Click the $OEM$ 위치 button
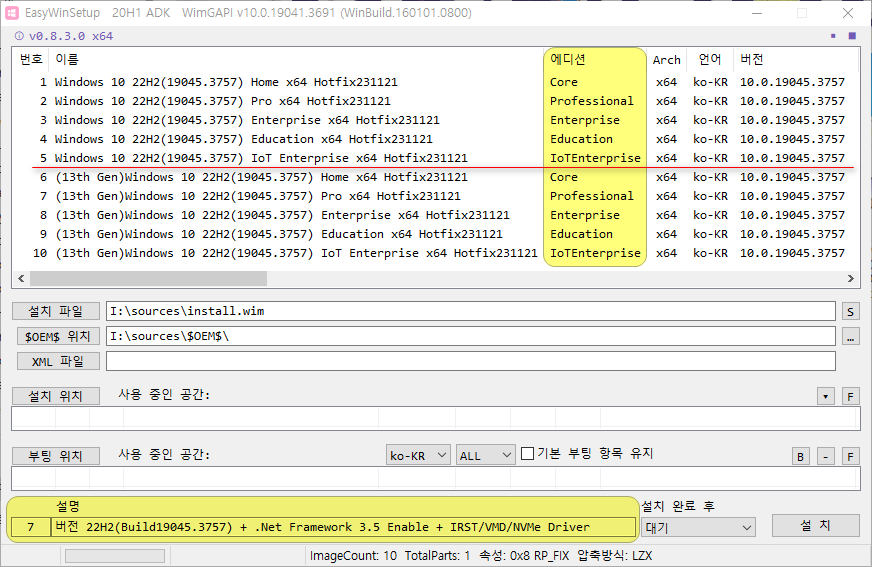 (x=58, y=336)
